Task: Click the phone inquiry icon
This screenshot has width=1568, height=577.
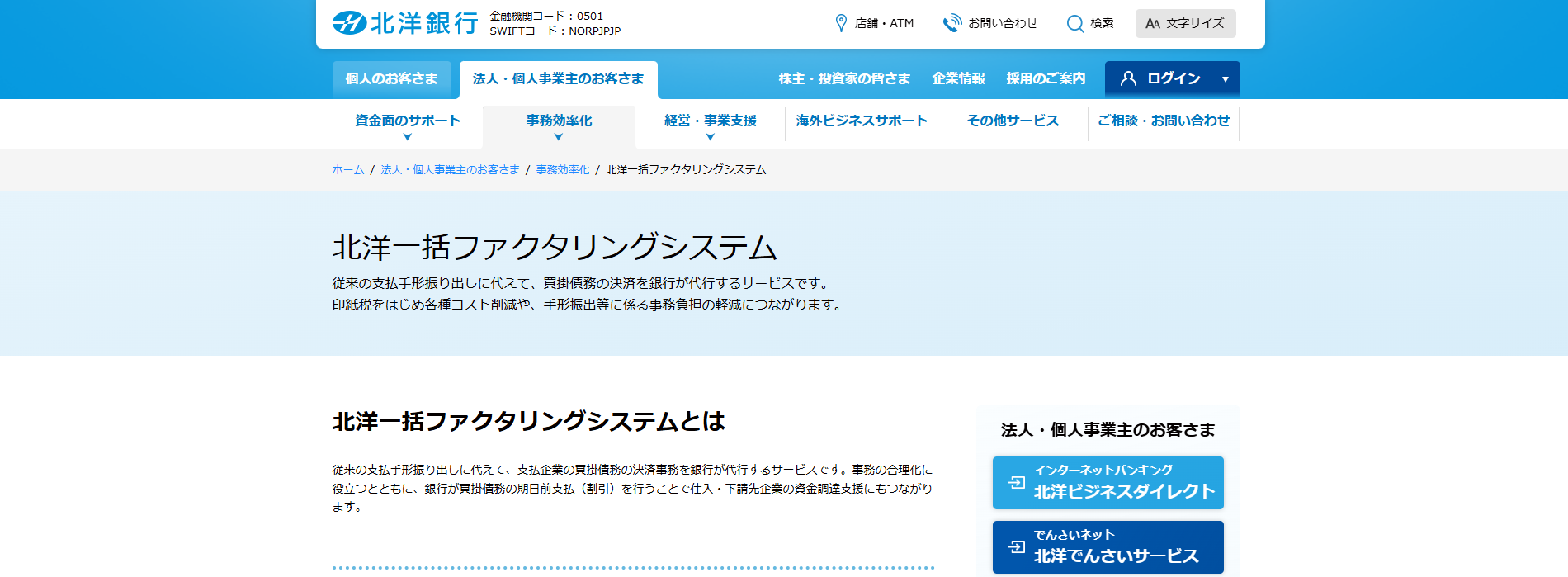Action: (952, 23)
